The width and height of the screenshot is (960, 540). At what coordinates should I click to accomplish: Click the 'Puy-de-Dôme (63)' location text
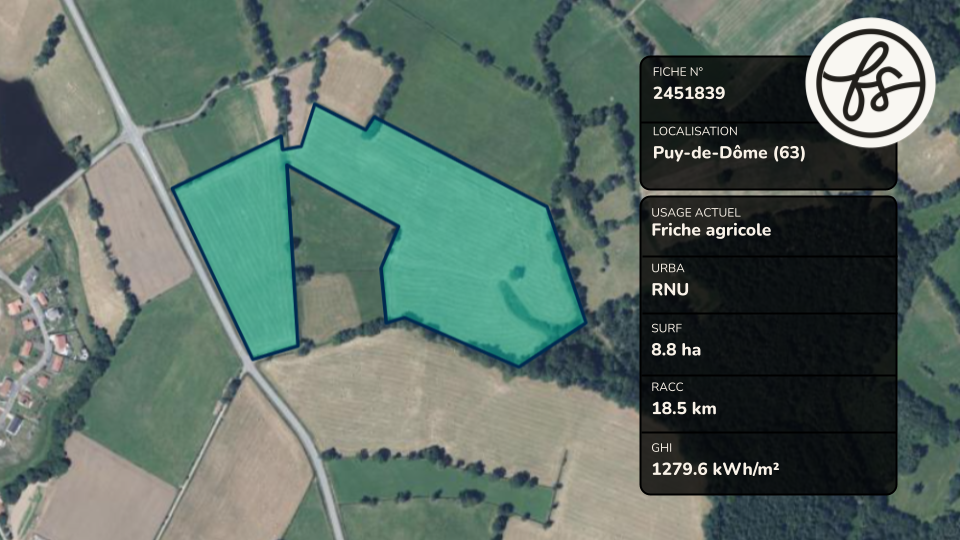(x=729, y=152)
